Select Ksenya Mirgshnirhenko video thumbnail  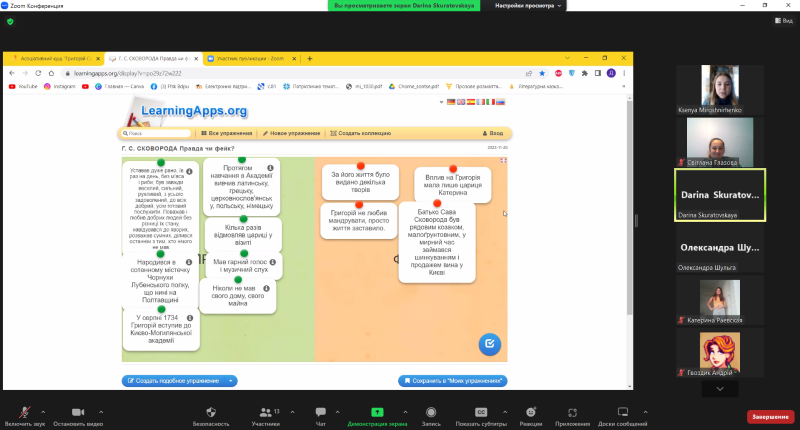(x=720, y=89)
